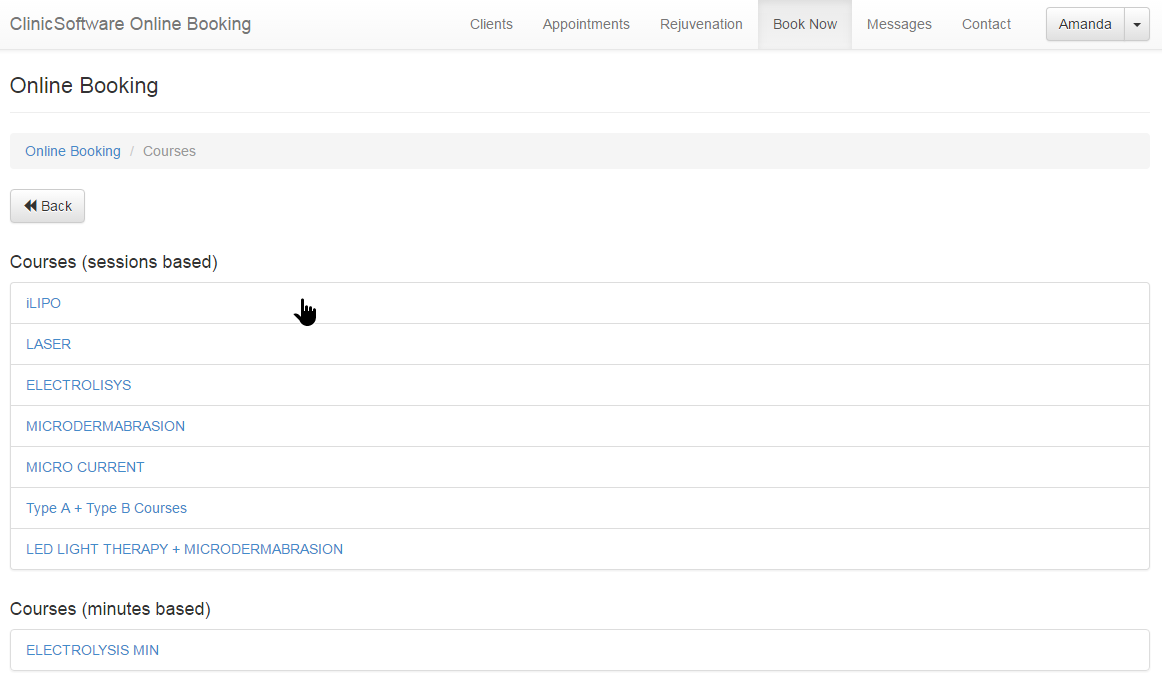Select the iLIPO course
This screenshot has height=682, width=1162.
pyautogui.click(x=43, y=303)
